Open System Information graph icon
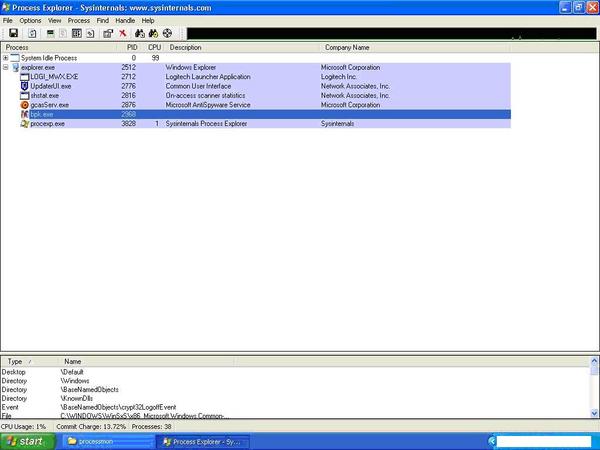Screen dimensions: 600x450 click(50, 33)
